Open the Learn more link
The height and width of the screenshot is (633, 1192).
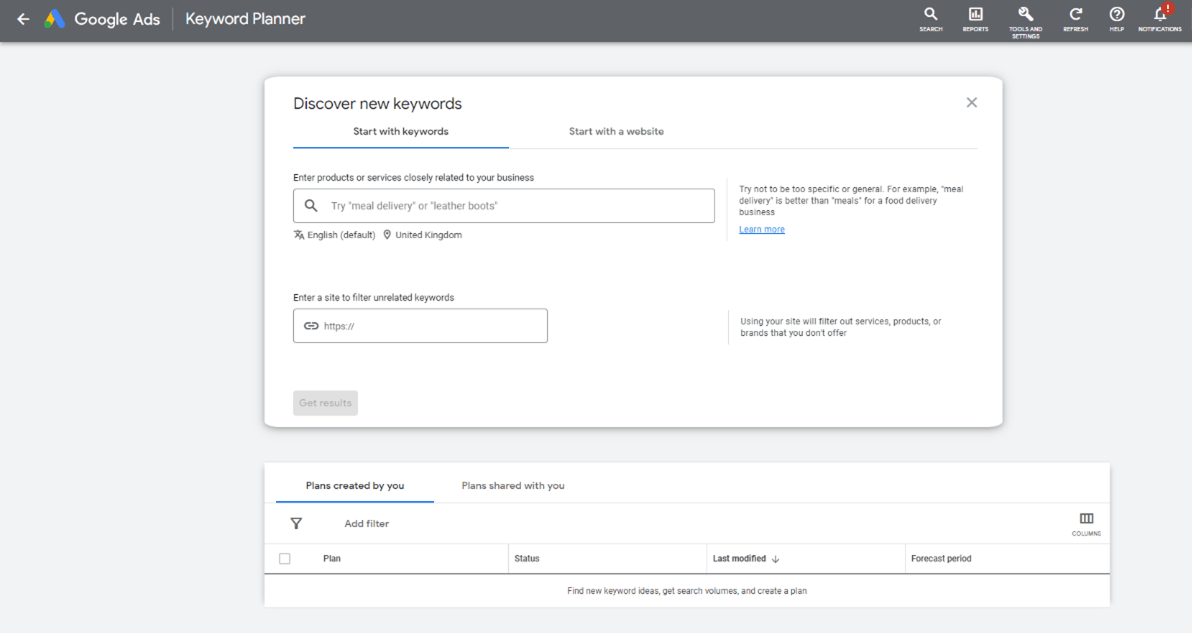pos(762,229)
